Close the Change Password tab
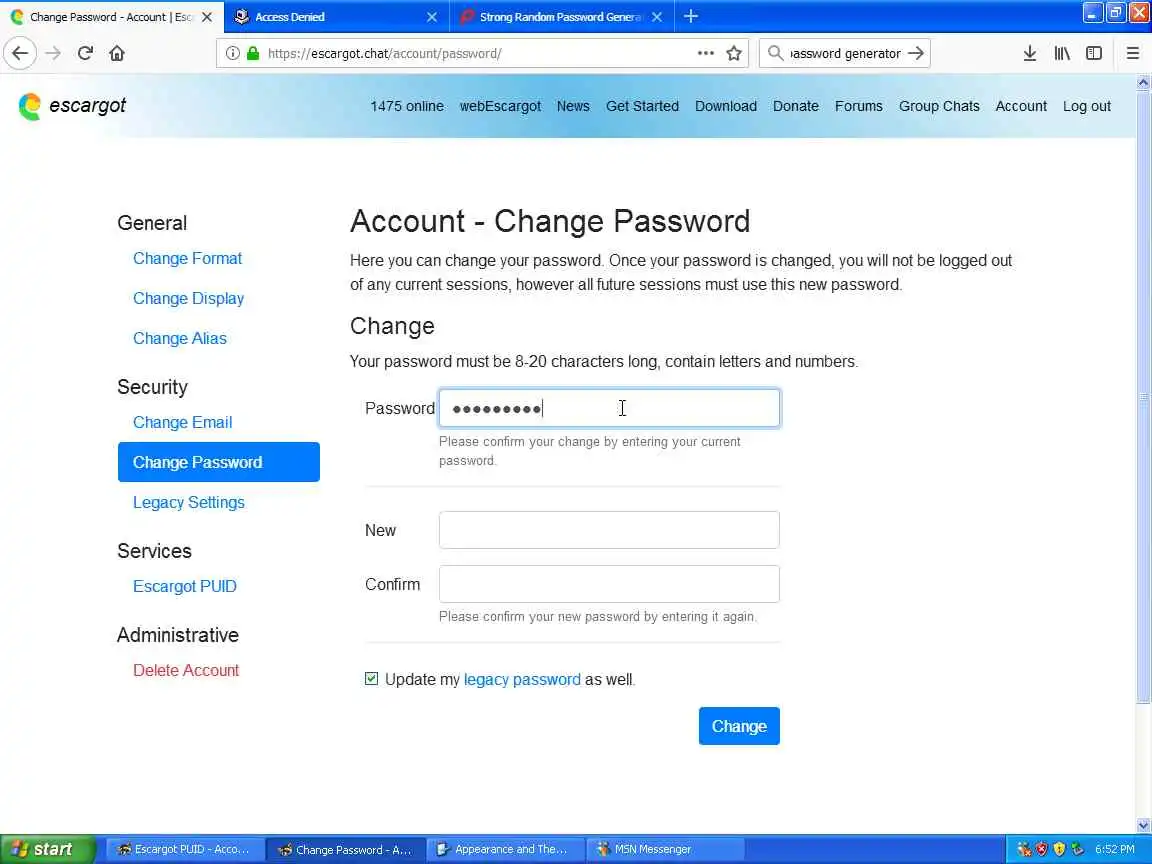This screenshot has width=1152, height=864. 207,16
